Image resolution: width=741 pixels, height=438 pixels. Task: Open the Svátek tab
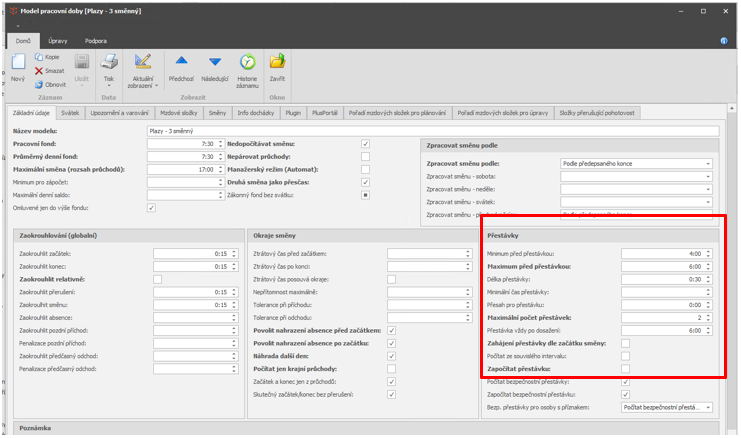(x=70, y=113)
